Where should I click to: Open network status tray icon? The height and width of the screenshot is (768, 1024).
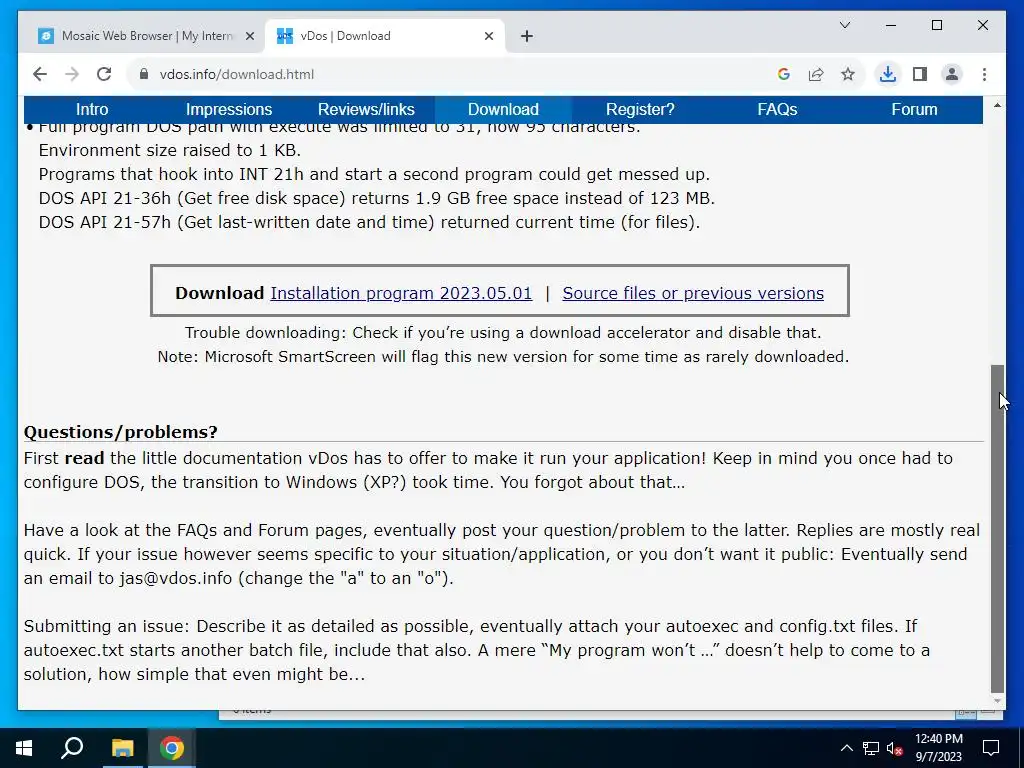871,748
